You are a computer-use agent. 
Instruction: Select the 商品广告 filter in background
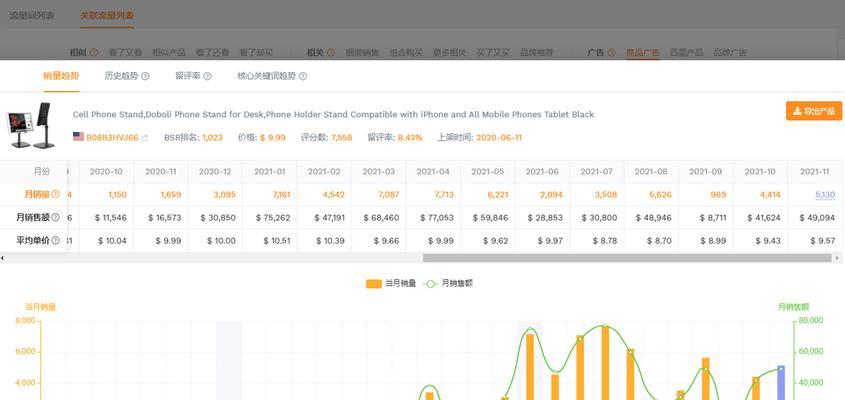click(642, 52)
